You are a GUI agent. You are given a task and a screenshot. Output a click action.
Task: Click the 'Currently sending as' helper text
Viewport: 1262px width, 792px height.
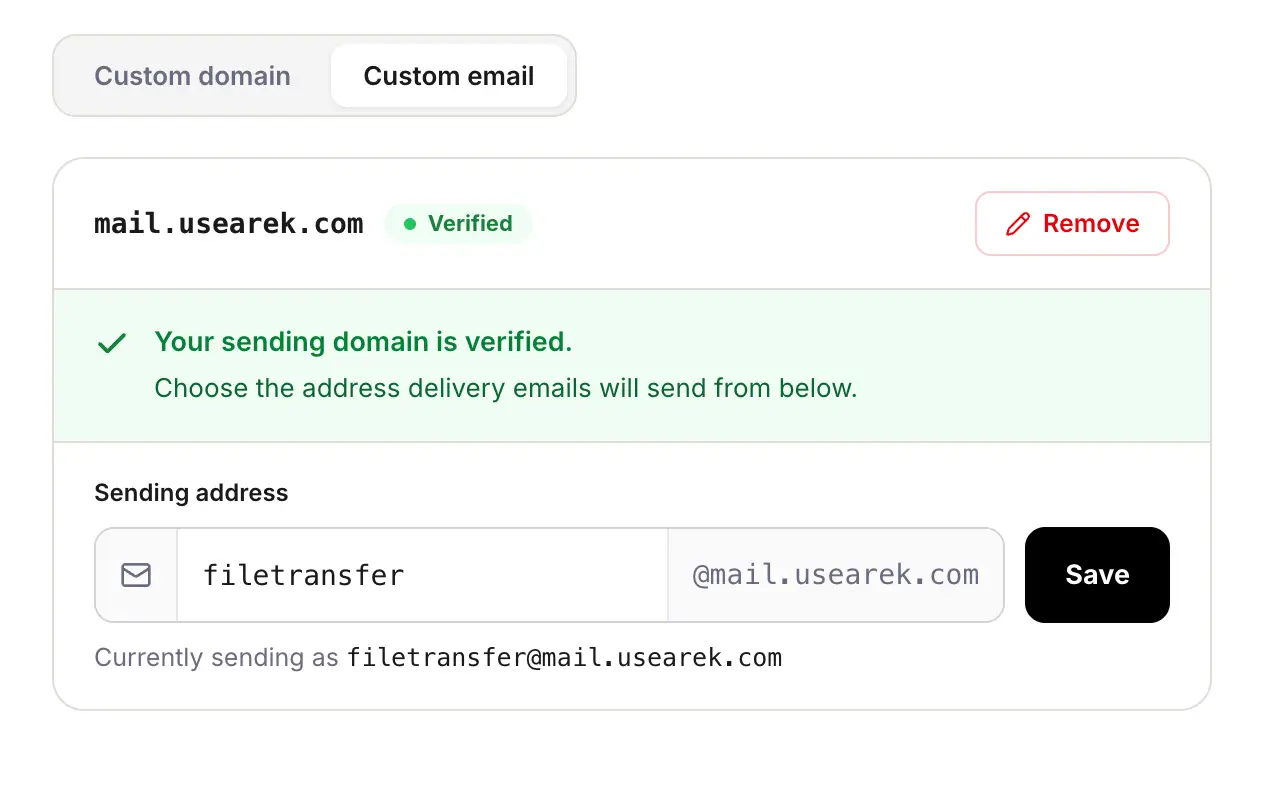click(x=217, y=658)
